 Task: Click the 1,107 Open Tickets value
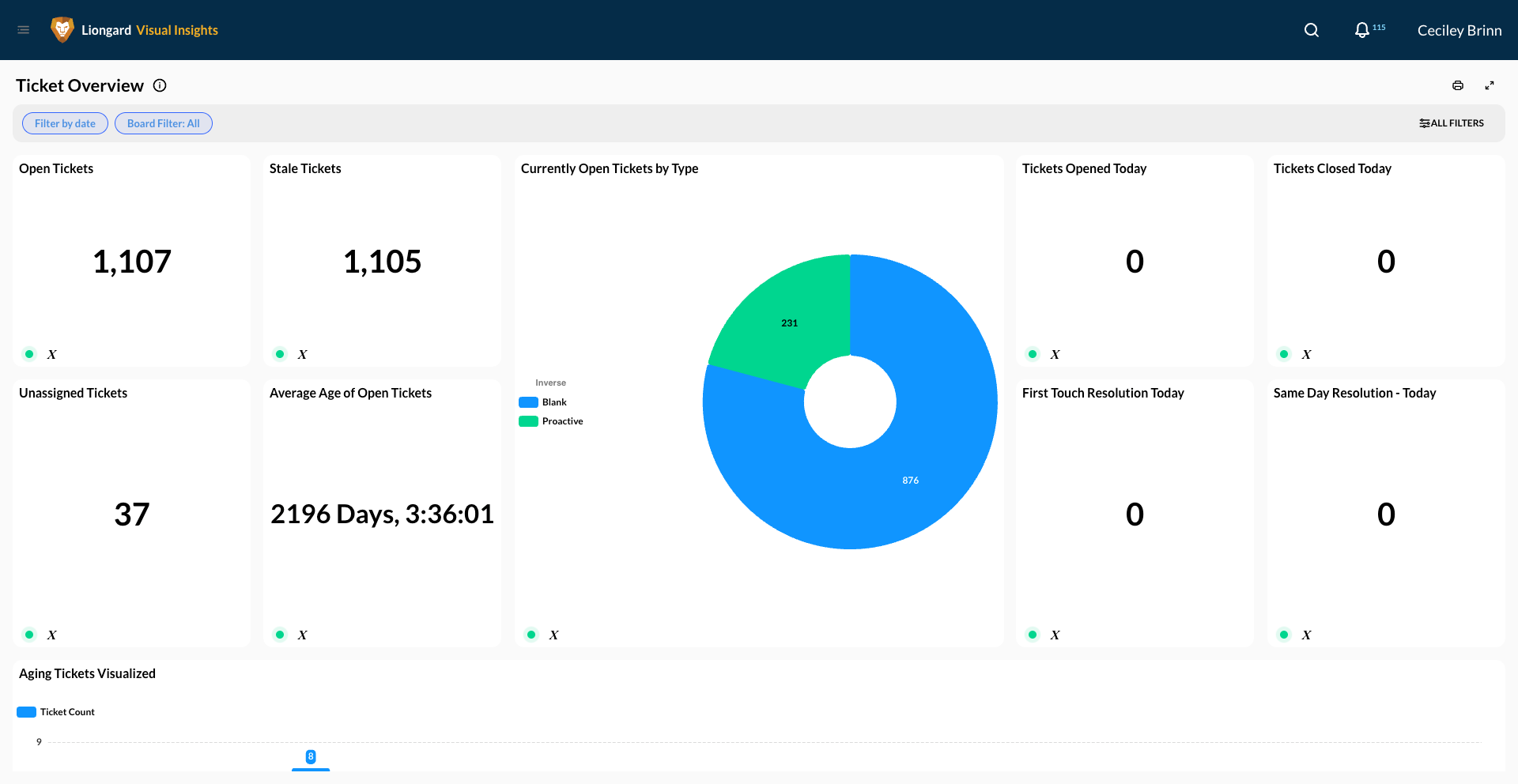[132, 262]
